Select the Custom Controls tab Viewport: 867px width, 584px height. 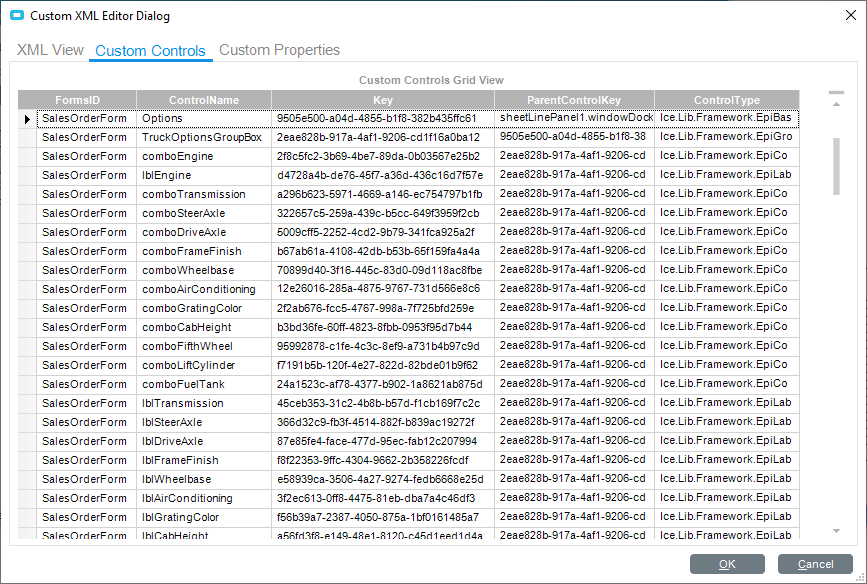point(150,50)
